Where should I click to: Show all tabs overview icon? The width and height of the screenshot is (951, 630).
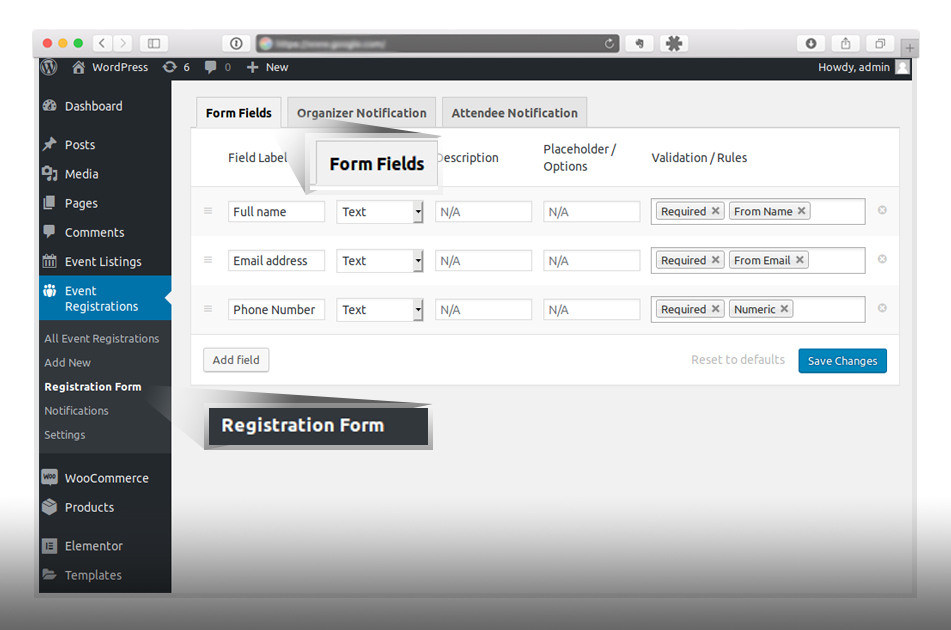pos(880,43)
